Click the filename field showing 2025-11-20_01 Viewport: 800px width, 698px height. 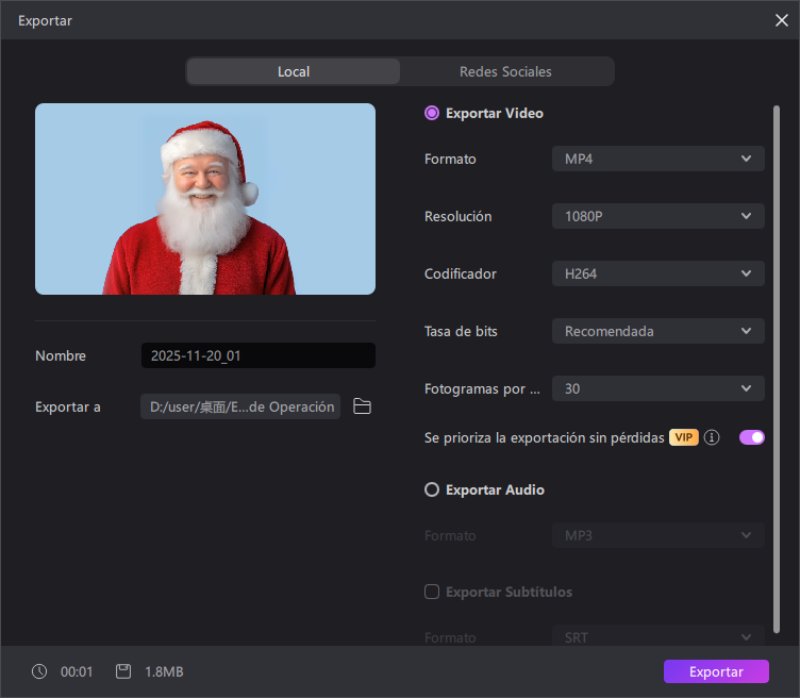[x=257, y=355]
